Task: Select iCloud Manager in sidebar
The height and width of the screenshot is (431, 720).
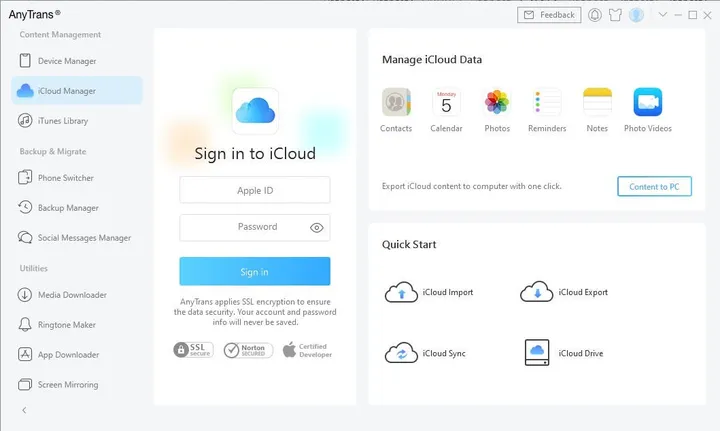Action: tap(77, 90)
